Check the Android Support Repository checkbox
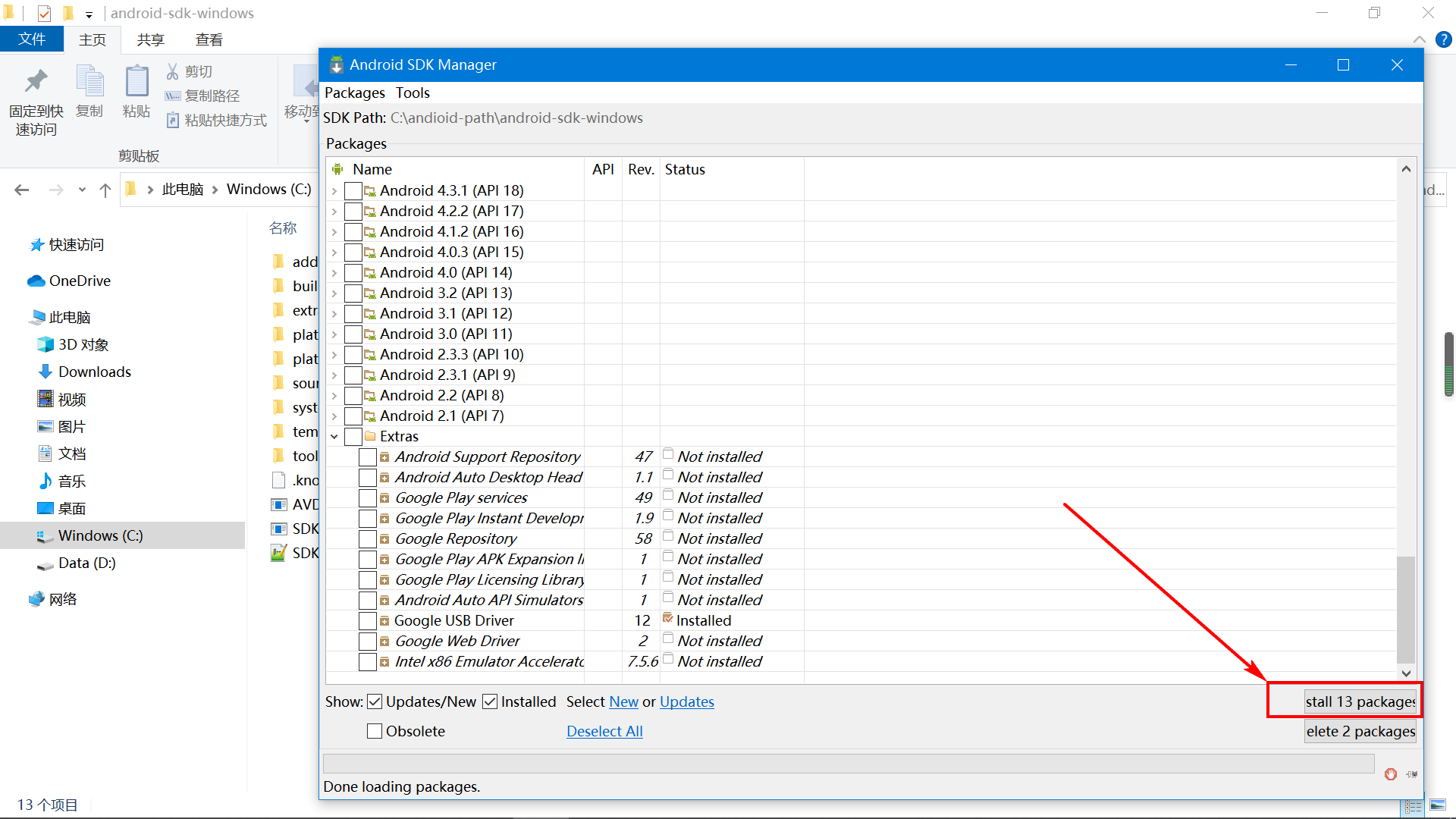1456x819 pixels. (368, 457)
